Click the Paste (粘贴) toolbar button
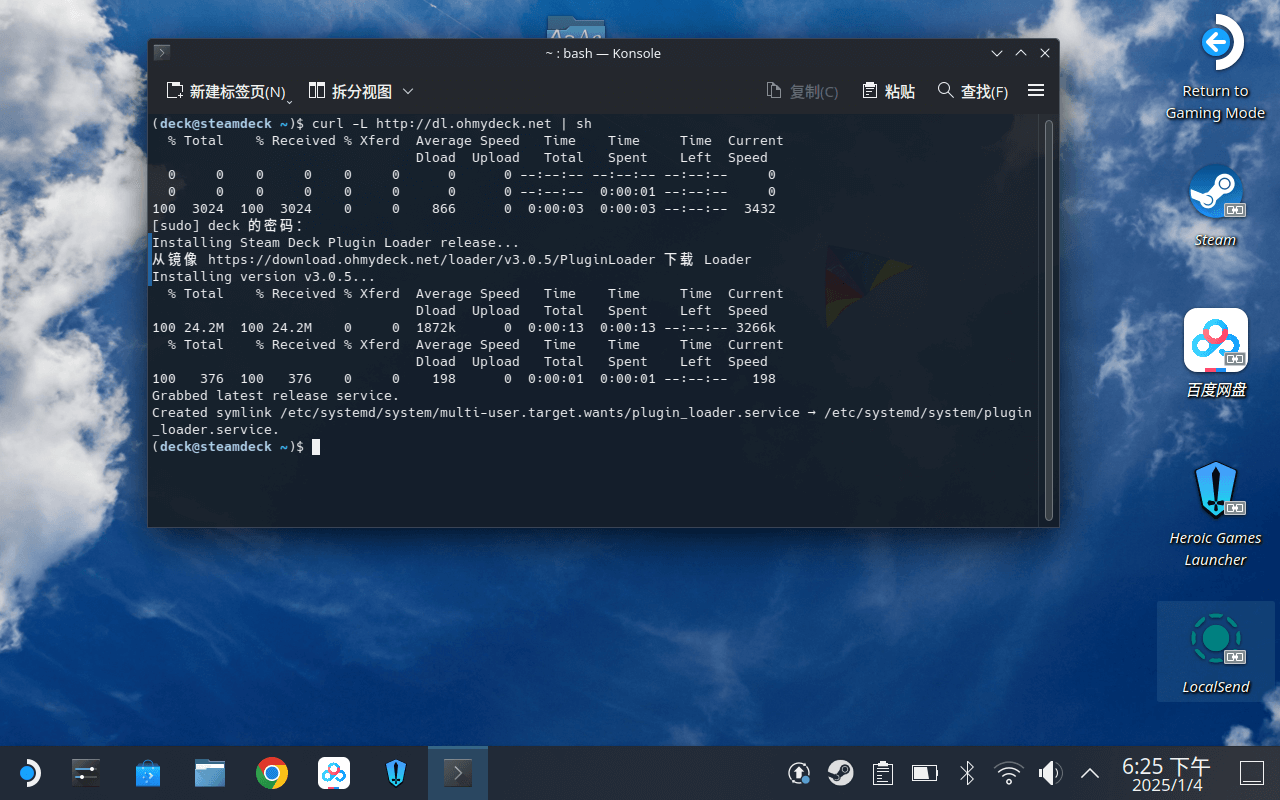The width and height of the screenshot is (1280, 800). 888,91
